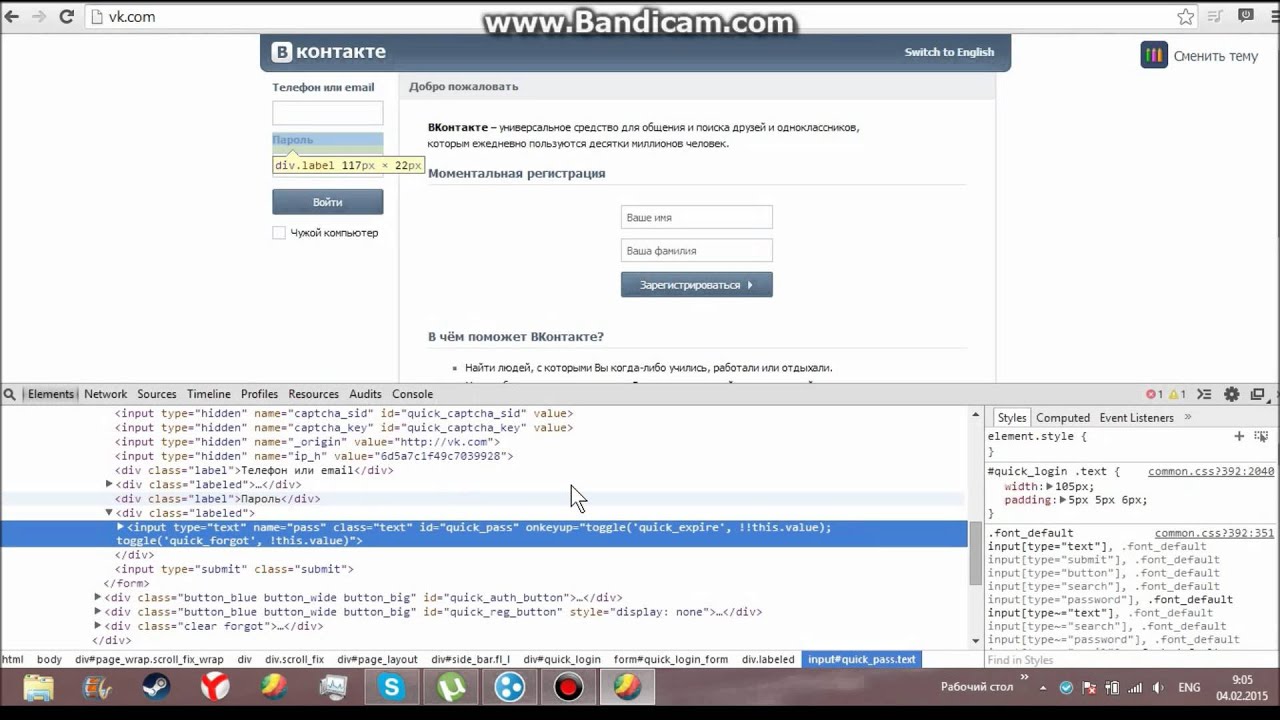Click the red error count icon

tap(1150, 394)
